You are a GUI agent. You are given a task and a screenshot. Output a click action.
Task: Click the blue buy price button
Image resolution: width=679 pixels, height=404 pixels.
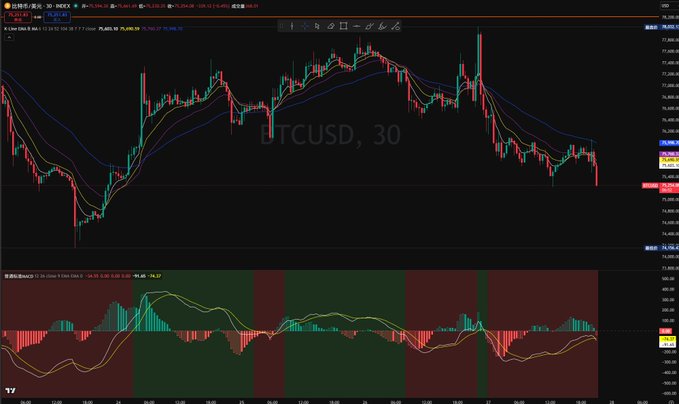pos(57,17)
